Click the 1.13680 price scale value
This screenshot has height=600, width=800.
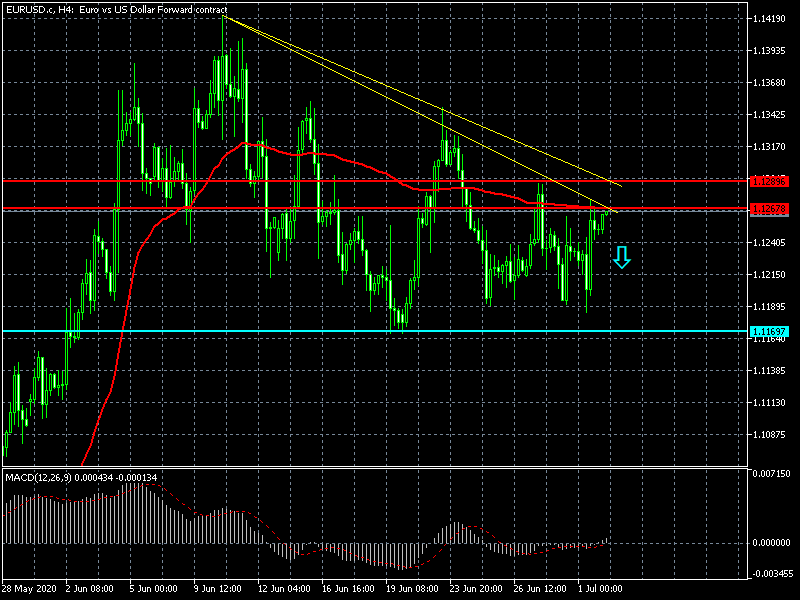(x=769, y=82)
